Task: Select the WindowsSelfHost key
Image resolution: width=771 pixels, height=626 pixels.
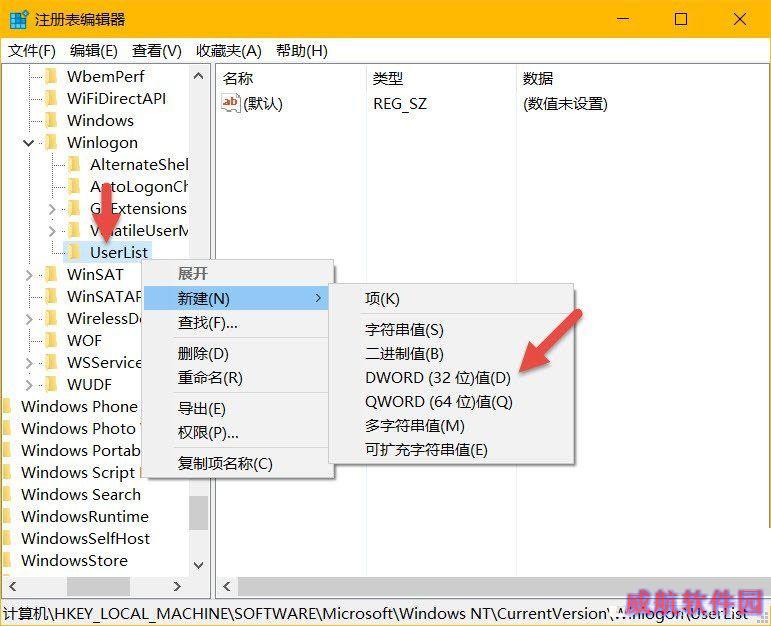Action: coord(86,538)
